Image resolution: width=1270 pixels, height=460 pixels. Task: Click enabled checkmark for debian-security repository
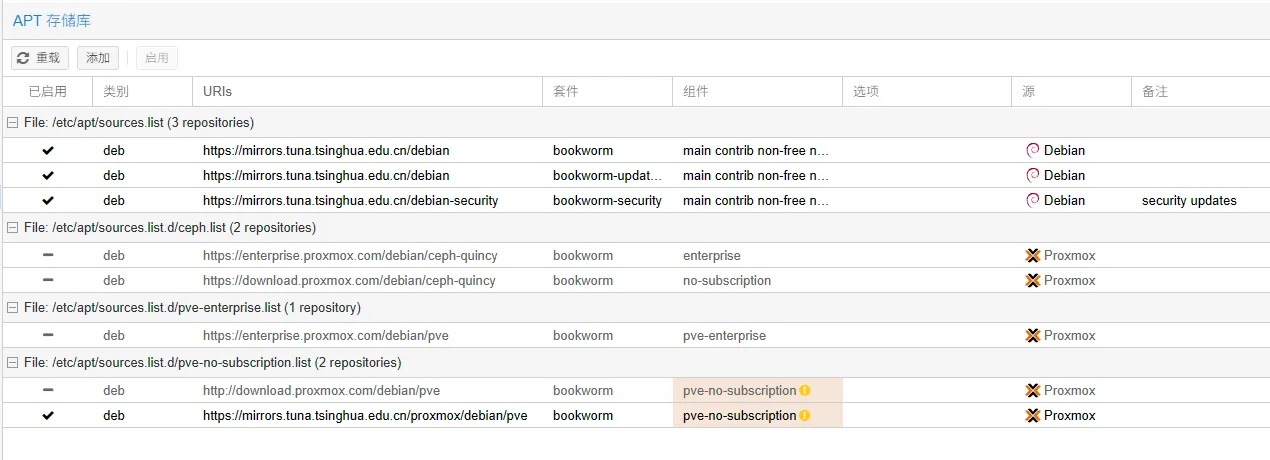[x=48, y=200]
